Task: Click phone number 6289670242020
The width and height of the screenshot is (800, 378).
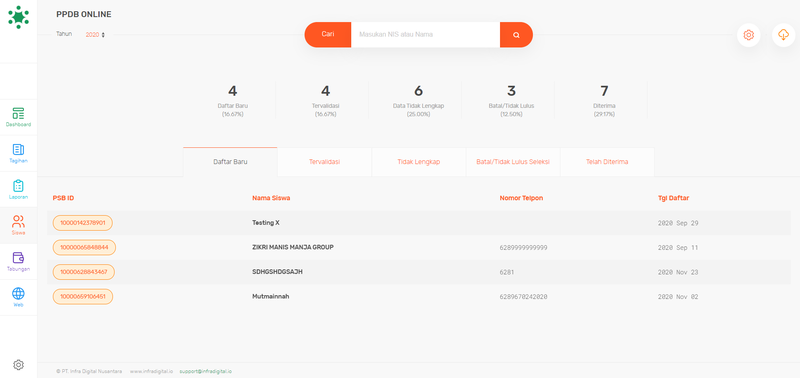Action: point(523,297)
